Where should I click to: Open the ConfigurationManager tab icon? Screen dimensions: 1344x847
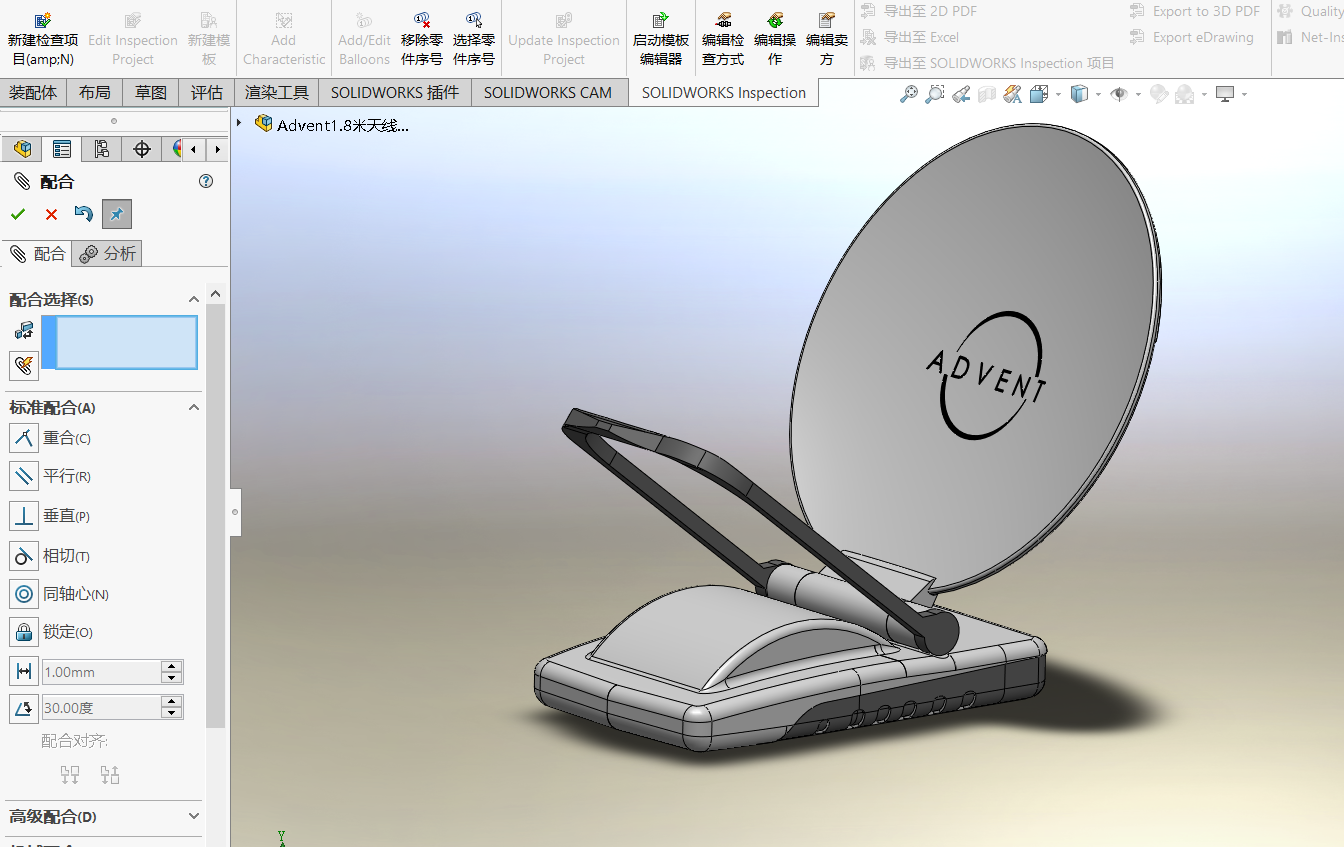coord(102,149)
